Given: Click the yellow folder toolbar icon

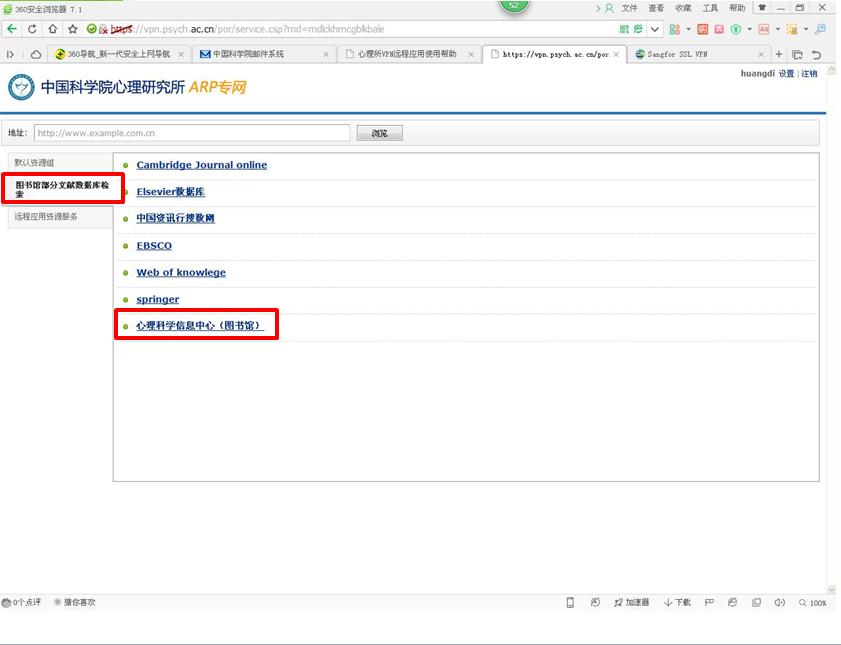Looking at the screenshot, I should point(792,29).
